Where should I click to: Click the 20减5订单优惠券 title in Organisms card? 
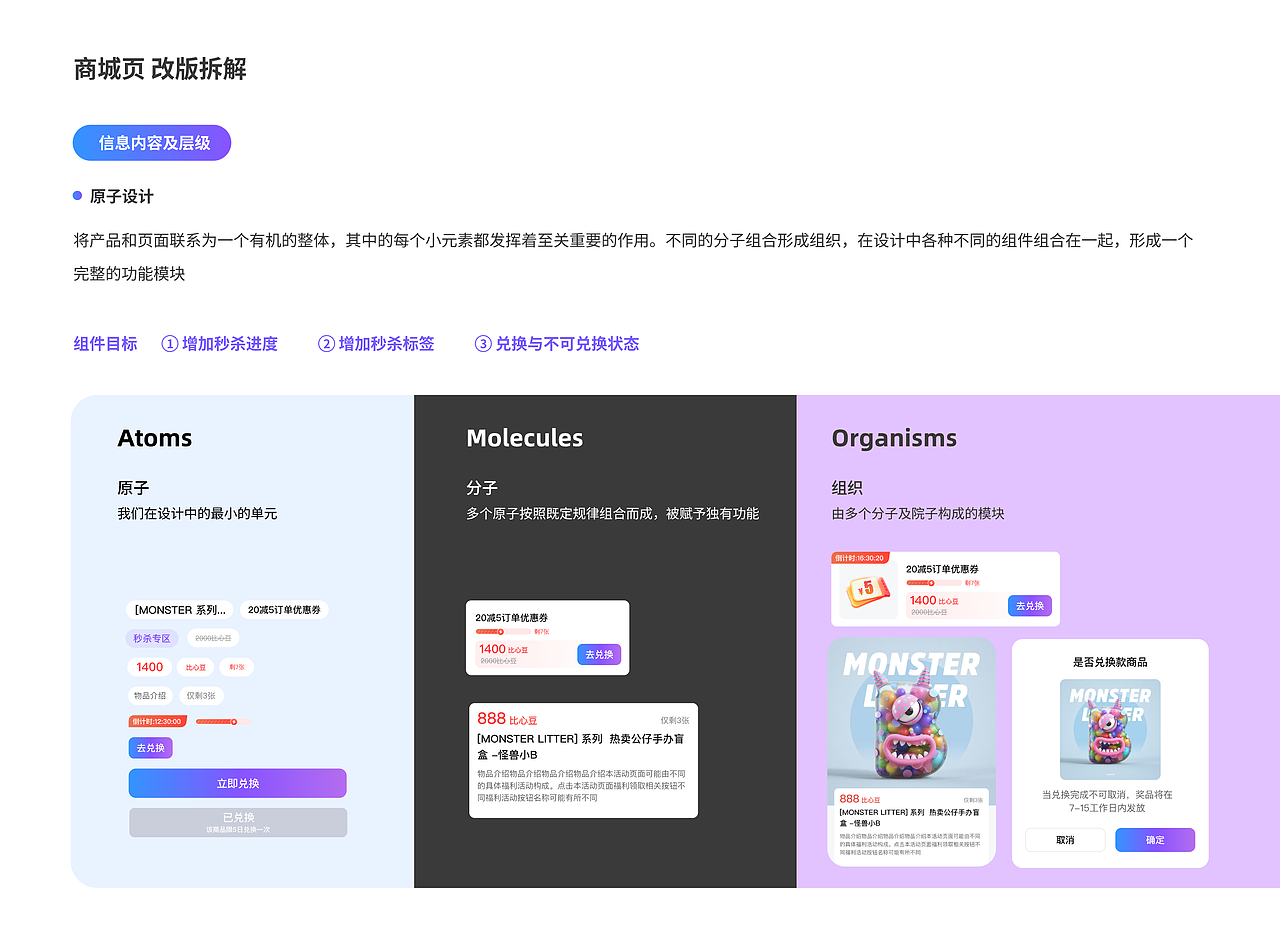tap(942, 569)
